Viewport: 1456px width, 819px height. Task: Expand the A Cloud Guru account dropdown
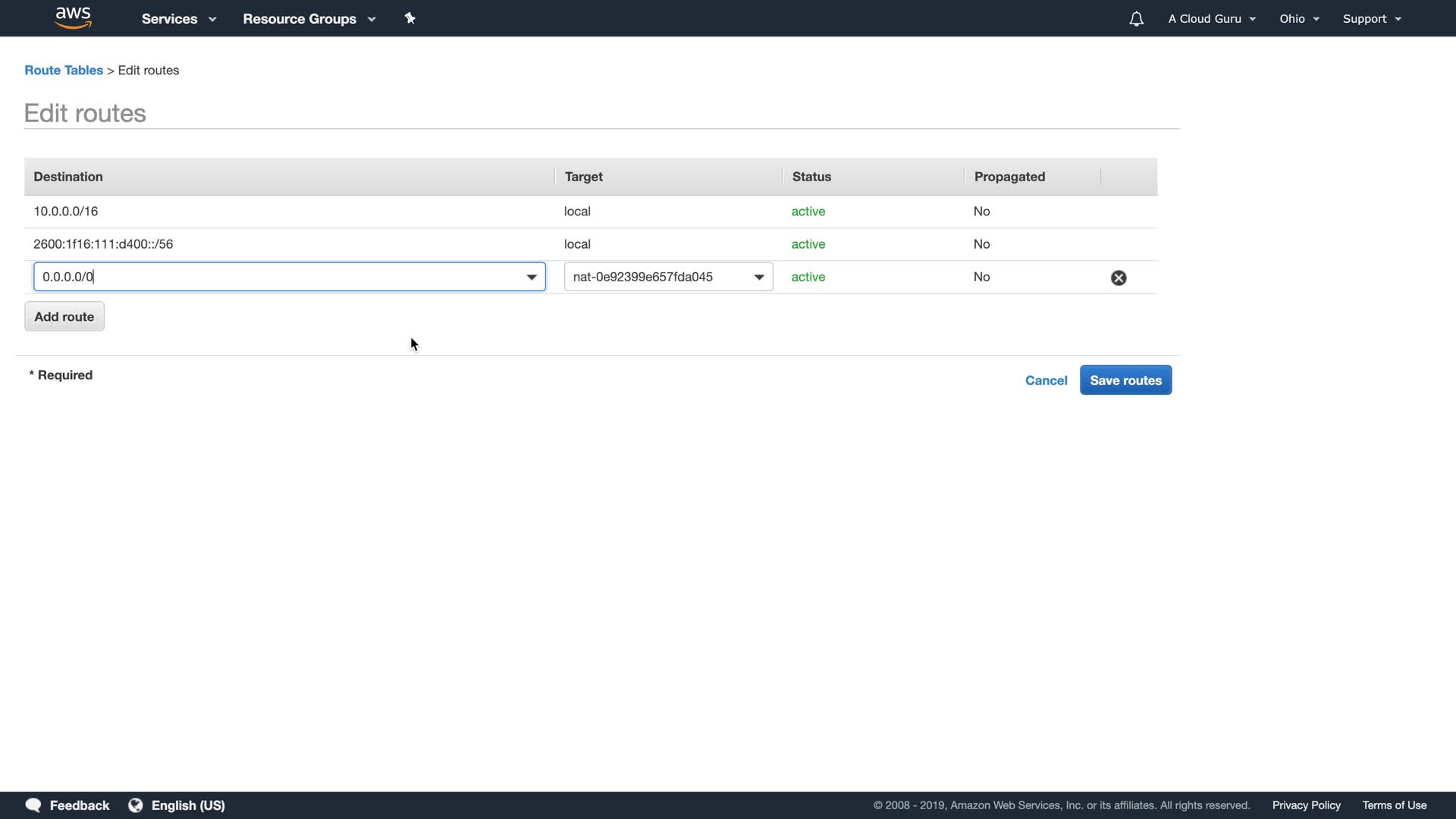tap(1212, 19)
